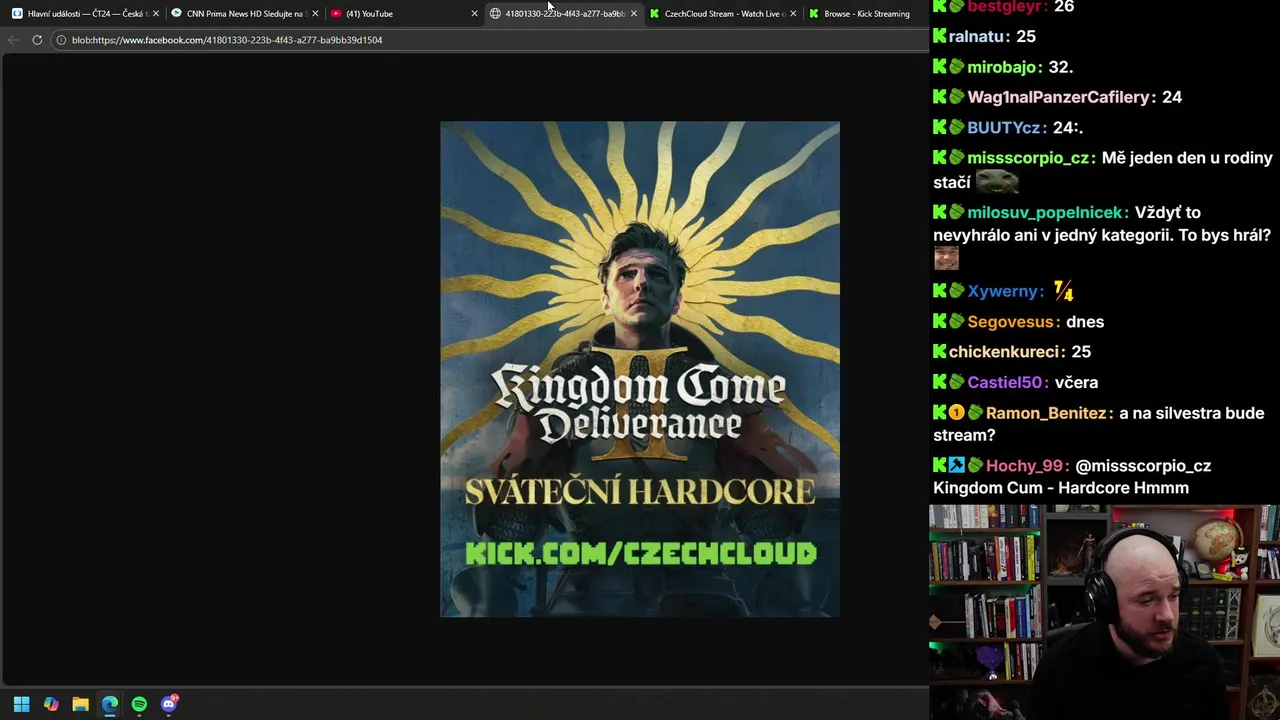1280x720 pixels.
Task: Open Spotify from the taskbar
Action: 139,704
